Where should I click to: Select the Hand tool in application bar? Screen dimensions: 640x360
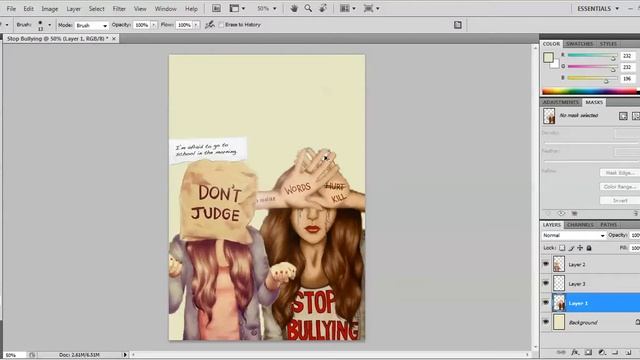pyautogui.click(x=294, y=8)
